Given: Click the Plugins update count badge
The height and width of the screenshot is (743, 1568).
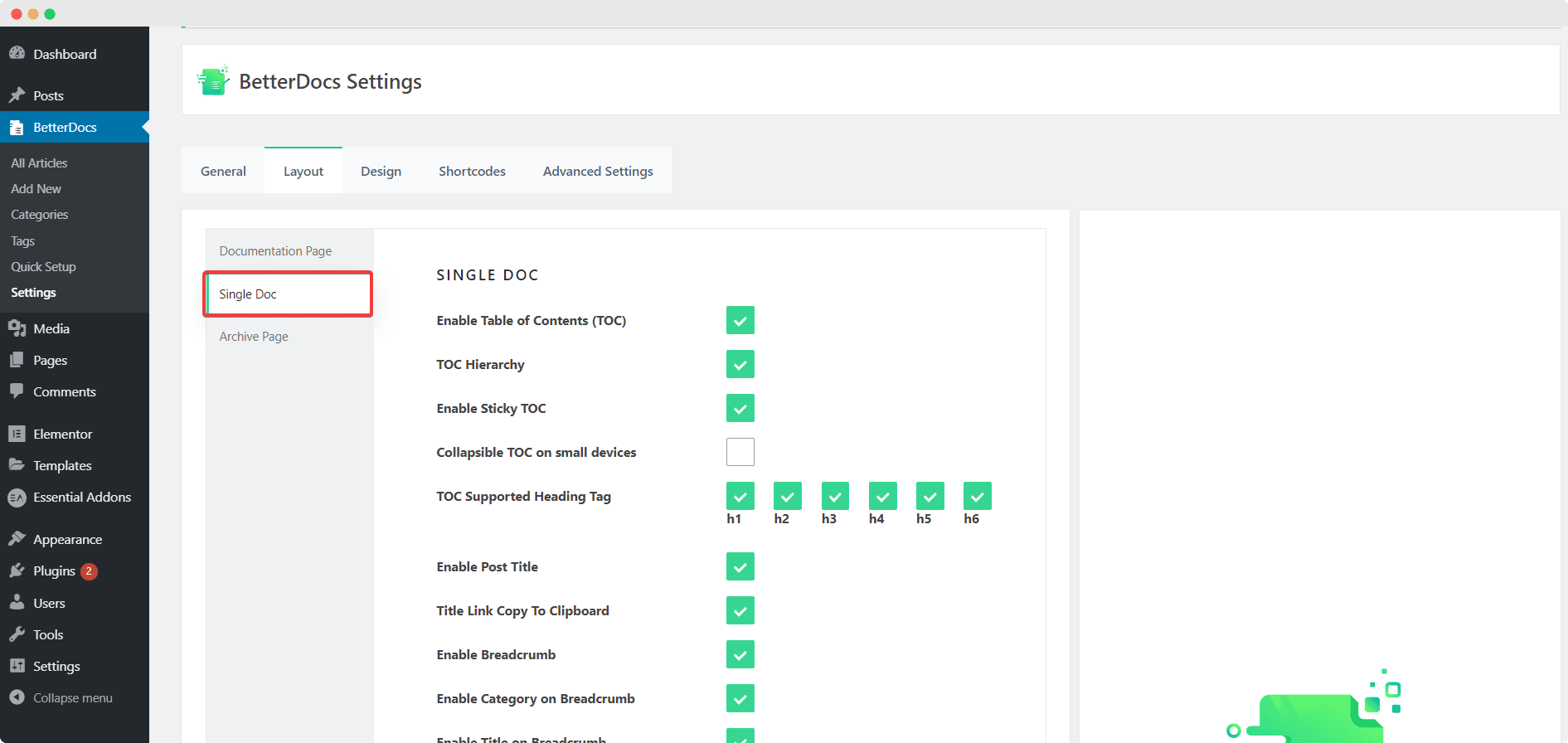Looking at the screenshot, I should (x=89, y=571).
